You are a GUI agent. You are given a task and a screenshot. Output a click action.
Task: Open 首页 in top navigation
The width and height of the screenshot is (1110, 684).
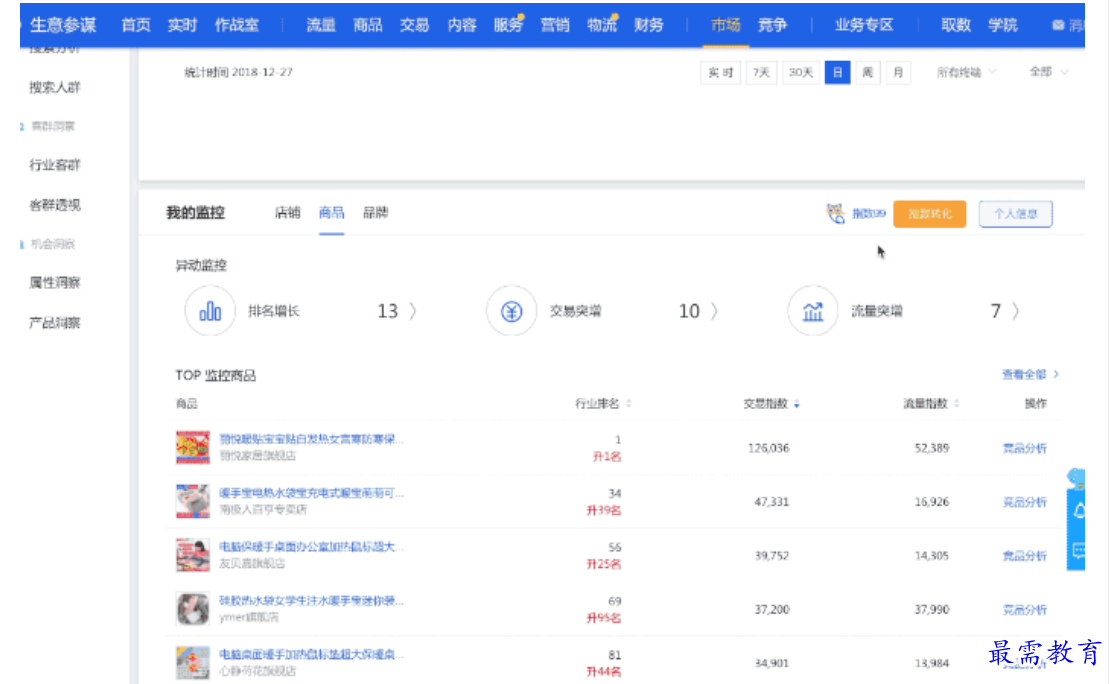click(x=136, y=25)
